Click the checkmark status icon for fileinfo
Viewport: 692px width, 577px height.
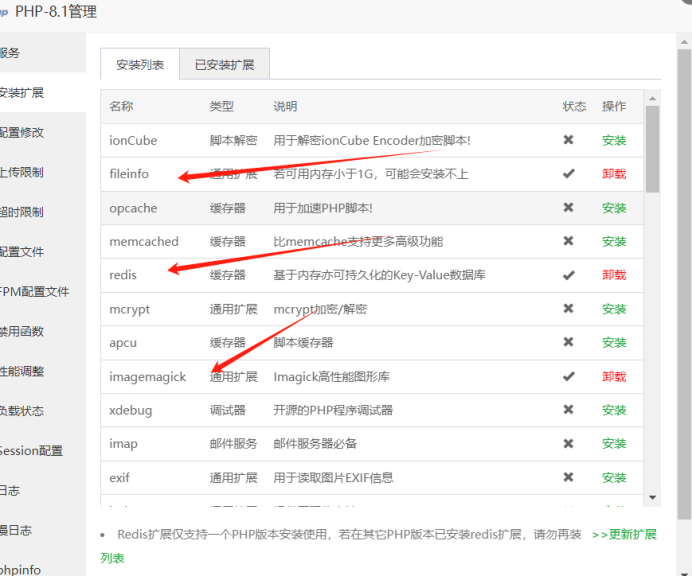pyautogui.click(x=568, y=174)
